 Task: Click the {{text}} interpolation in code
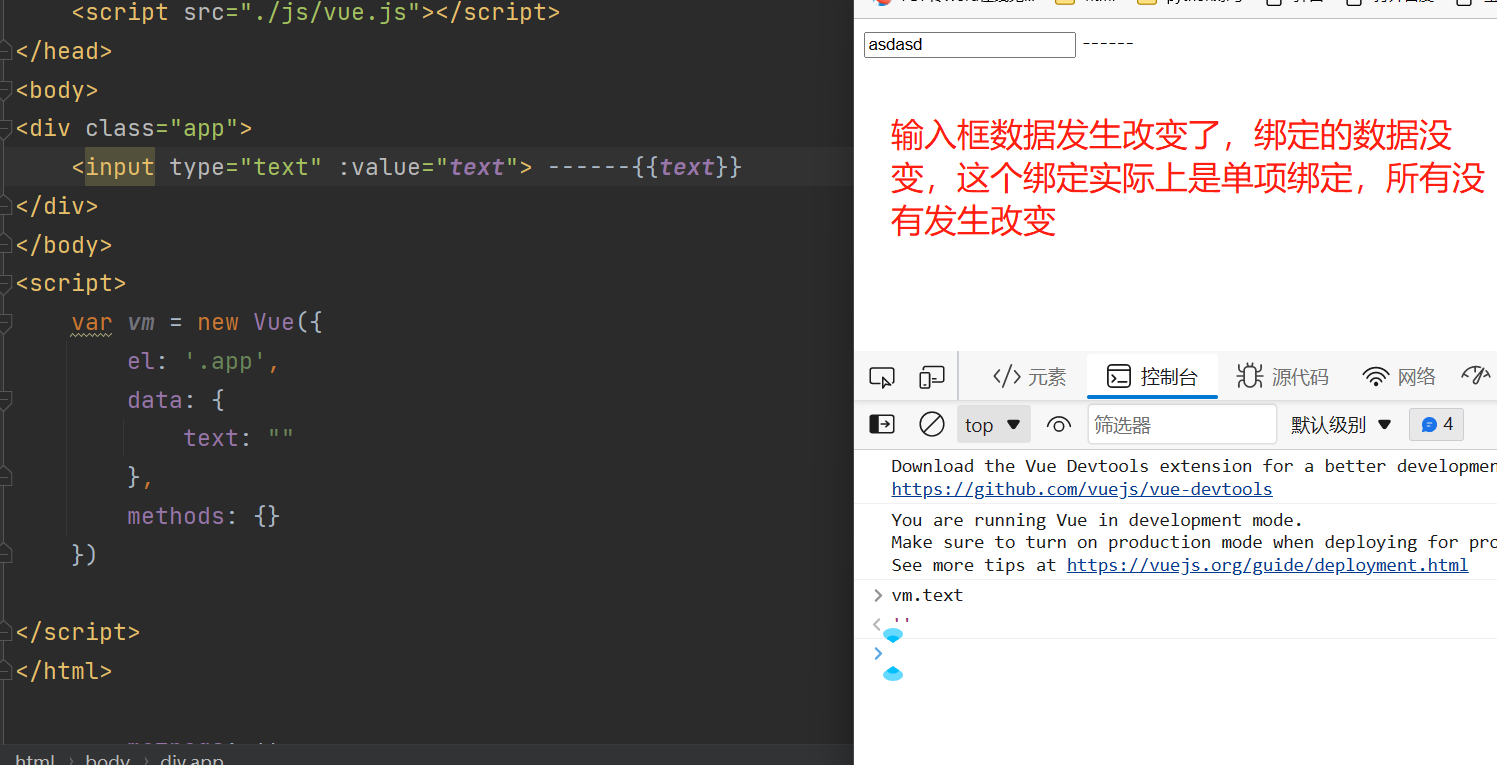coord(687,167)
